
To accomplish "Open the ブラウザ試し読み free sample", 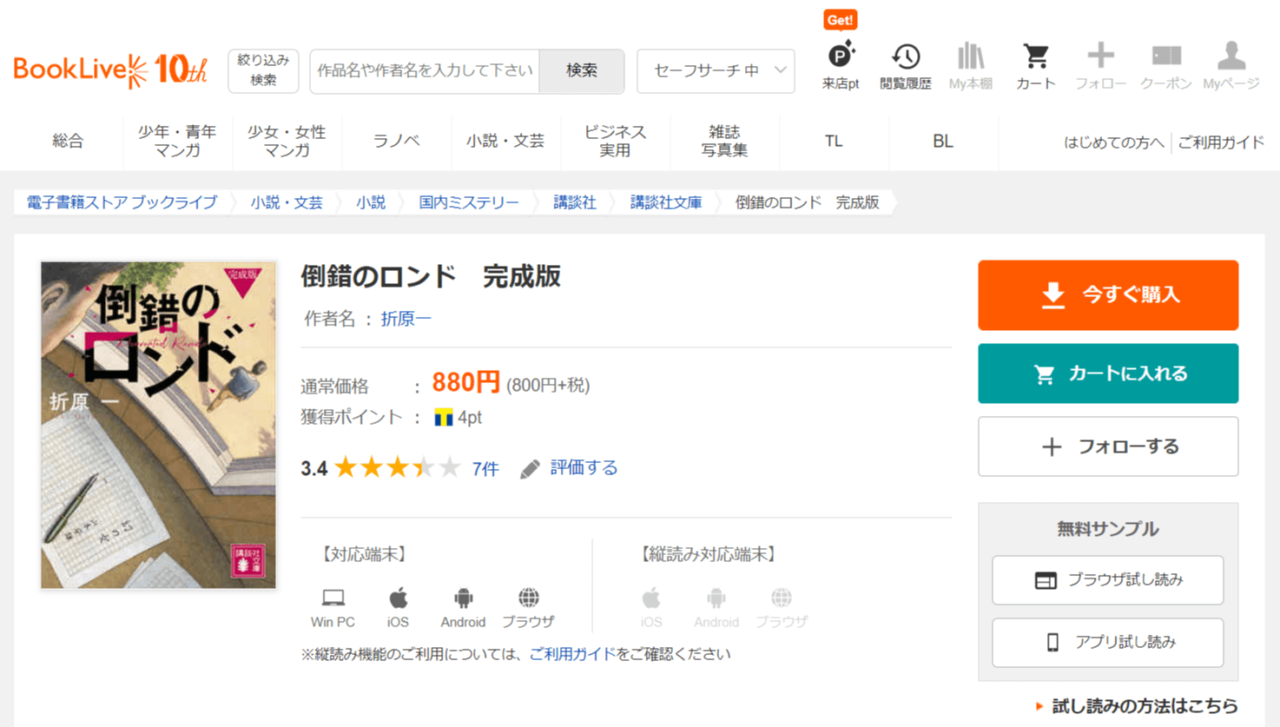I will pos(1107,580).
